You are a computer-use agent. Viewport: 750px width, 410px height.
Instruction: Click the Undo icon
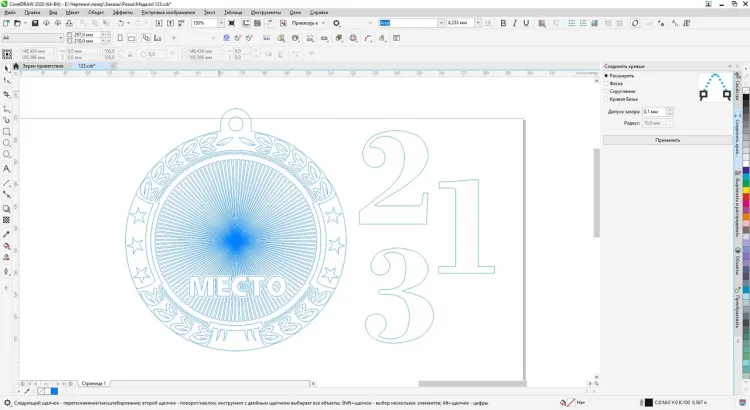[x=121, y=23]
